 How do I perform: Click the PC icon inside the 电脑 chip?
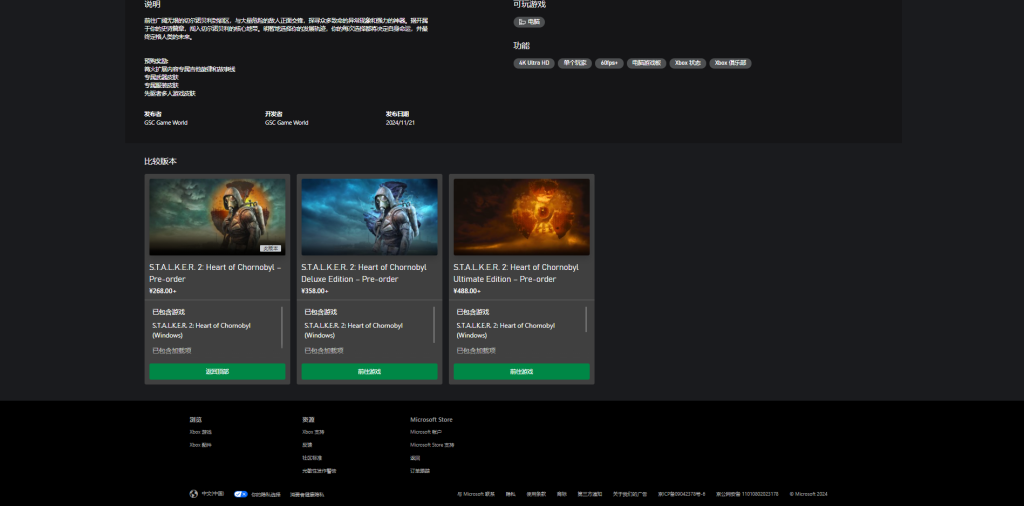click(x=522, y=22)
